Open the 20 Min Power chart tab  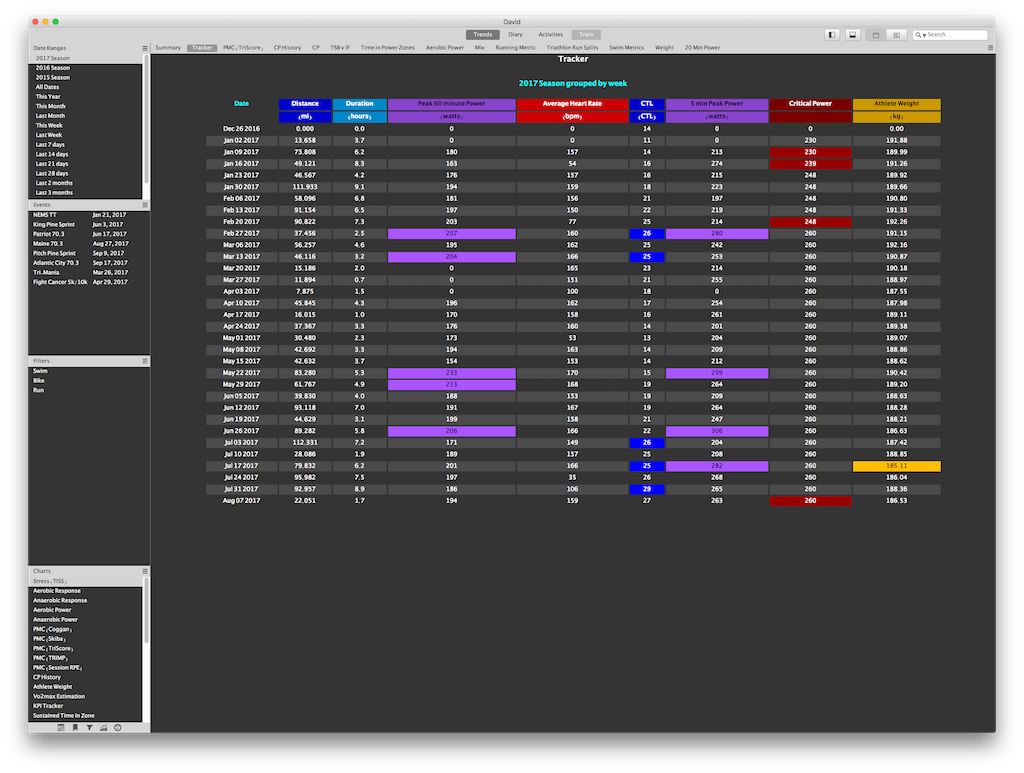click(x=702, y=48)
